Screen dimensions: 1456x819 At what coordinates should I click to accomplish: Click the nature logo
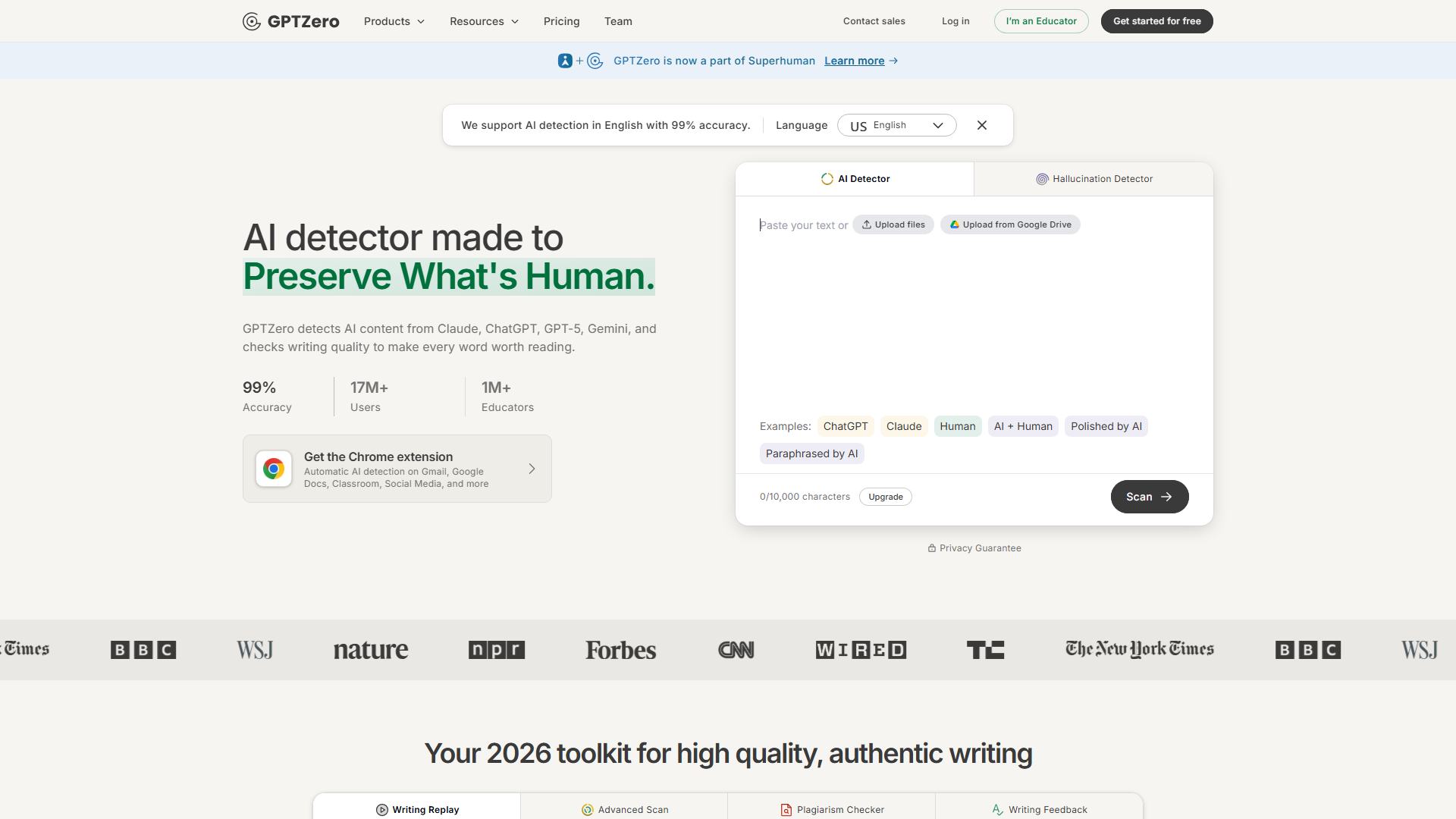[371, 650]
